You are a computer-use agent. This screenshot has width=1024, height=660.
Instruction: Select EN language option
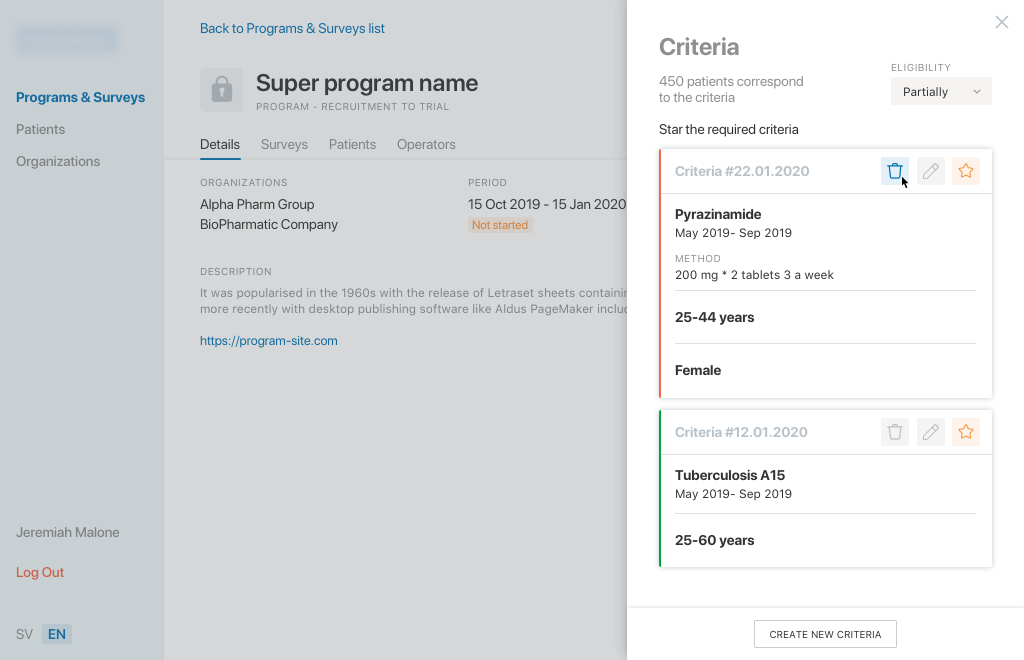pyautogui.click(x=57, y=635)
